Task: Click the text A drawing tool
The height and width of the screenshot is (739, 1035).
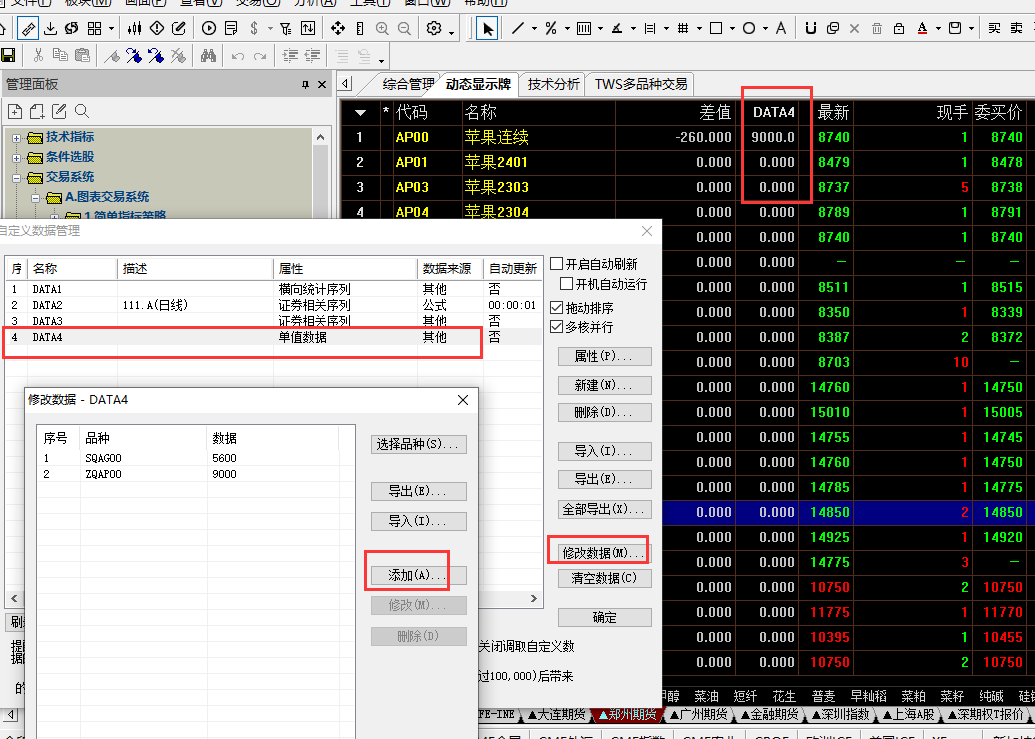Action: (x=781, y=28)
